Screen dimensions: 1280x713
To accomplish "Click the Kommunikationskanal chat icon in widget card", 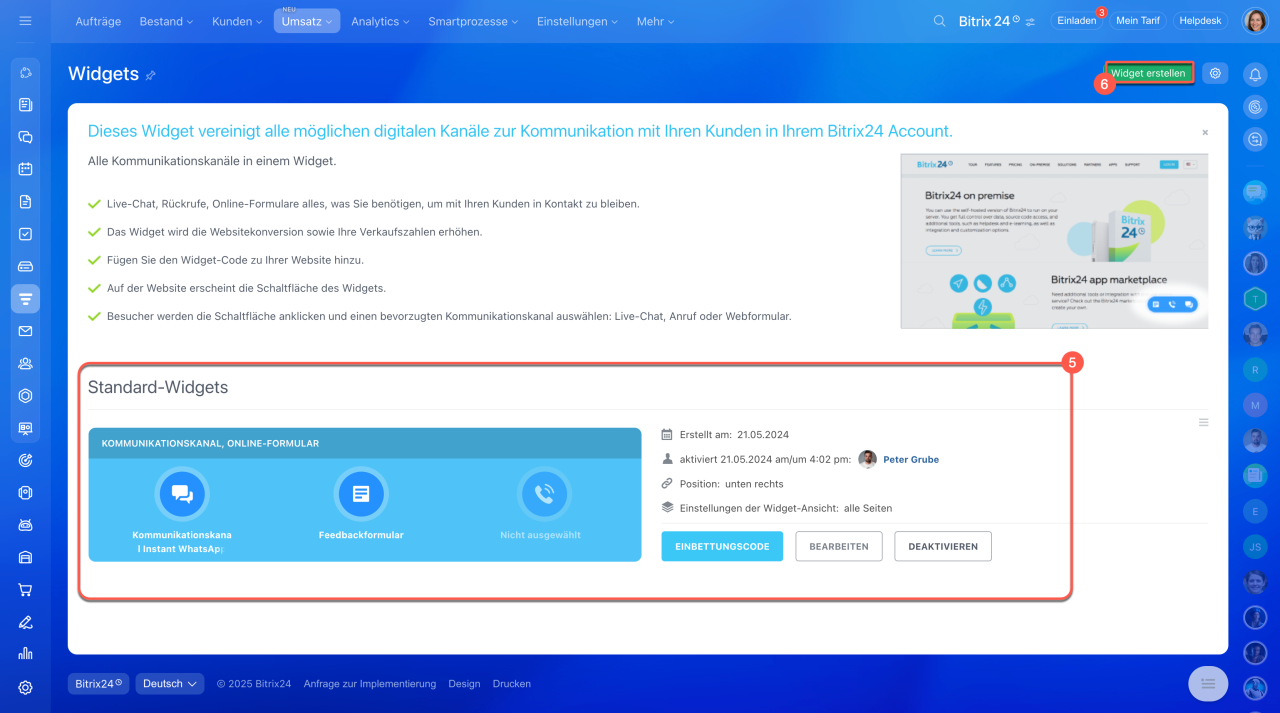I will click(x=181, y=493).
